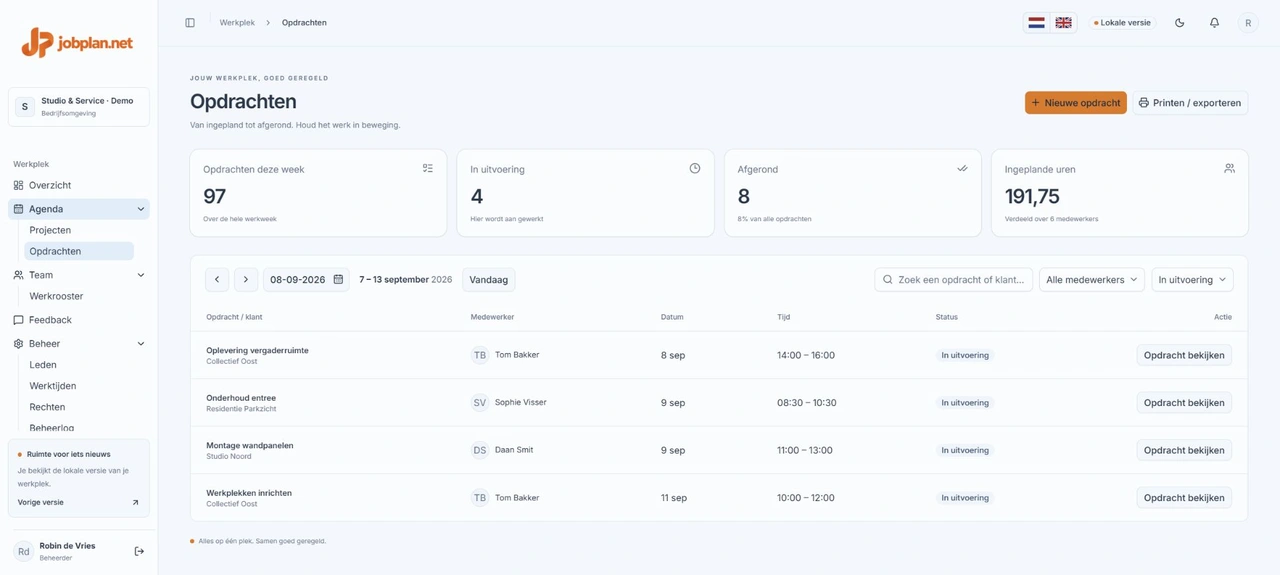1280x575 pixels.
Task: Switch language to Dutch flag
Action: (1037, 23)
